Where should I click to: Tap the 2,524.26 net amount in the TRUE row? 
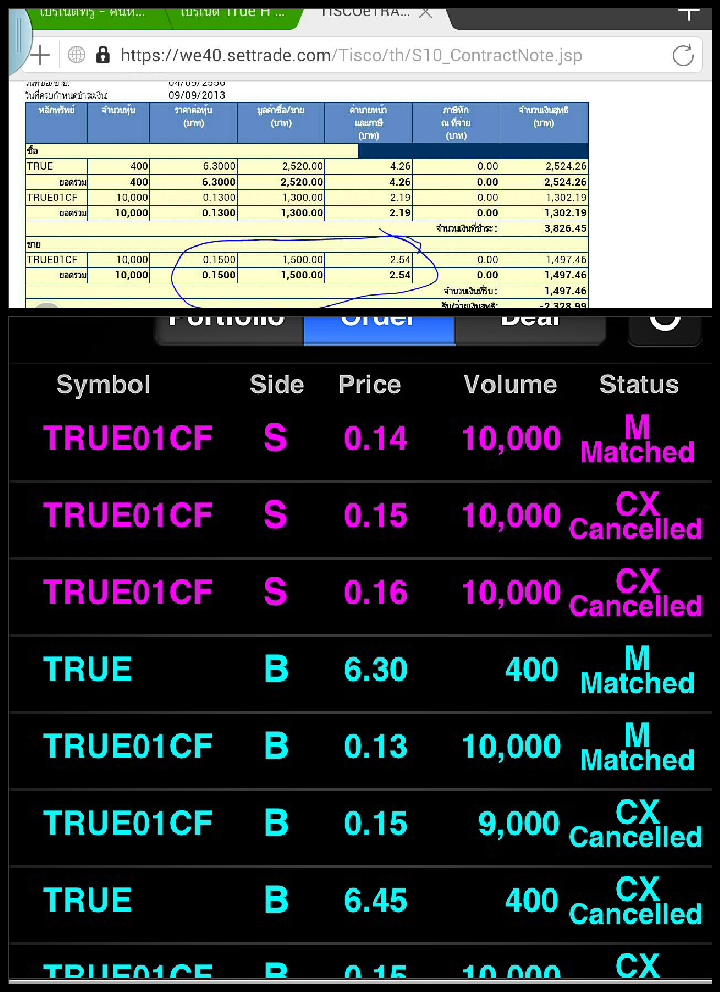click(566, 166)
